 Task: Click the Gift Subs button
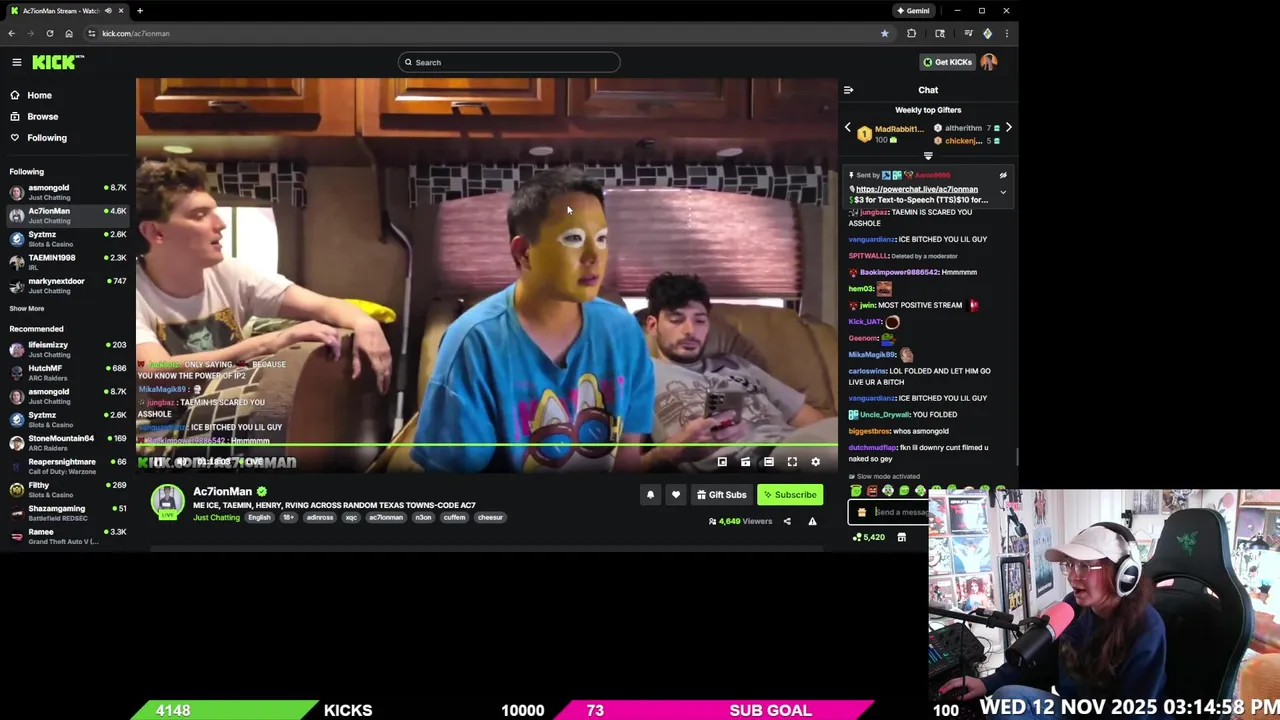click(x=722, y=495)
